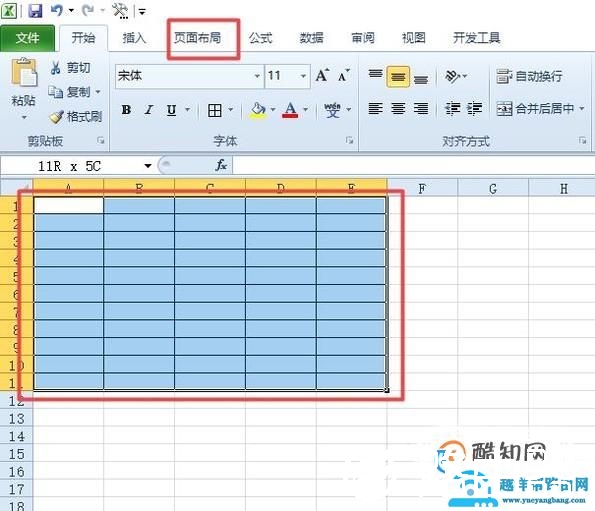The width and height of the screenshot is (595, 511).
Task: Open the 字体 font dialog launcher
Action: tap(349, 141)
